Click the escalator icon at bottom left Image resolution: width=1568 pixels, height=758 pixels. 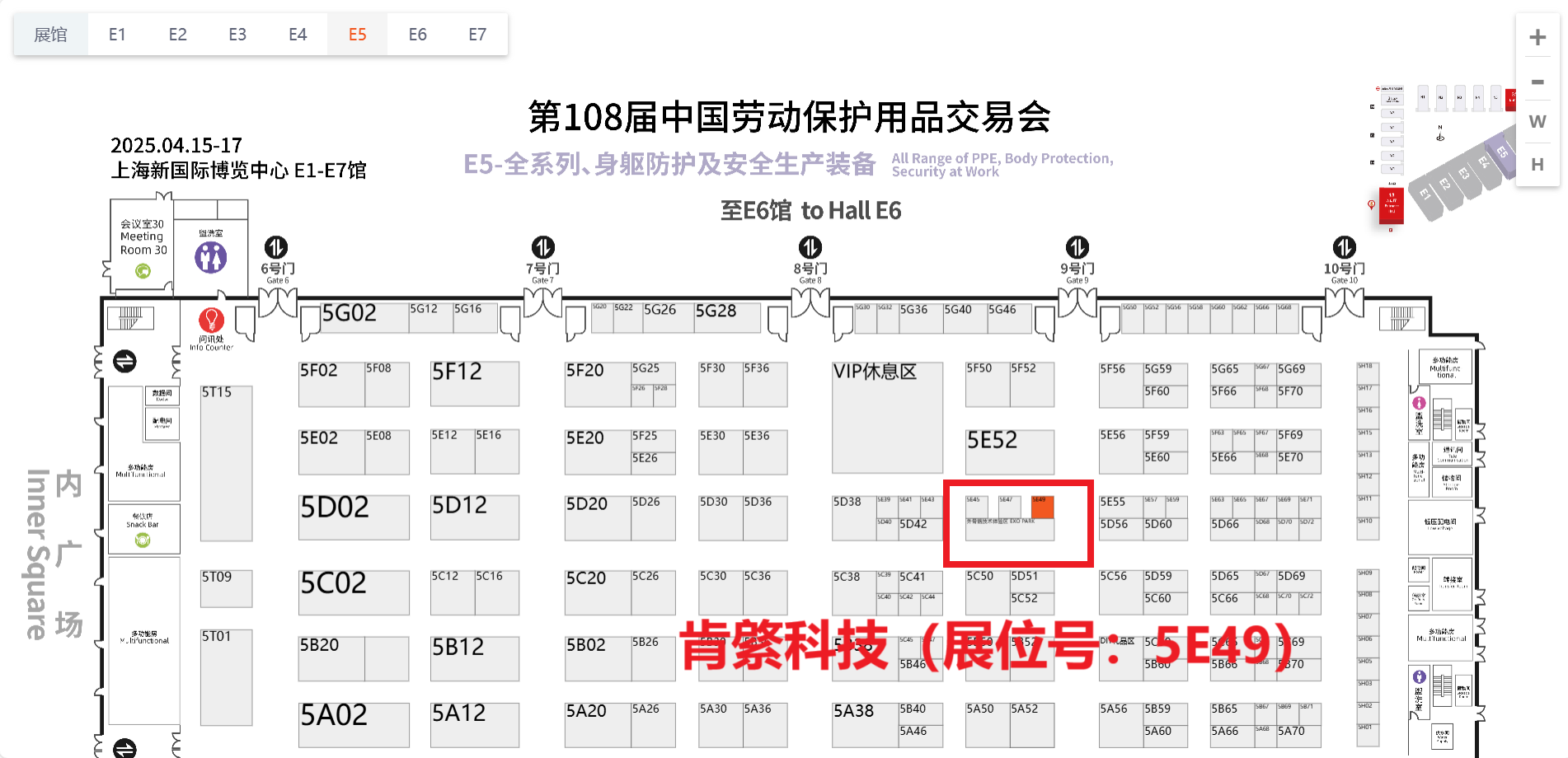pyautogui.click(x=125, y=748)
